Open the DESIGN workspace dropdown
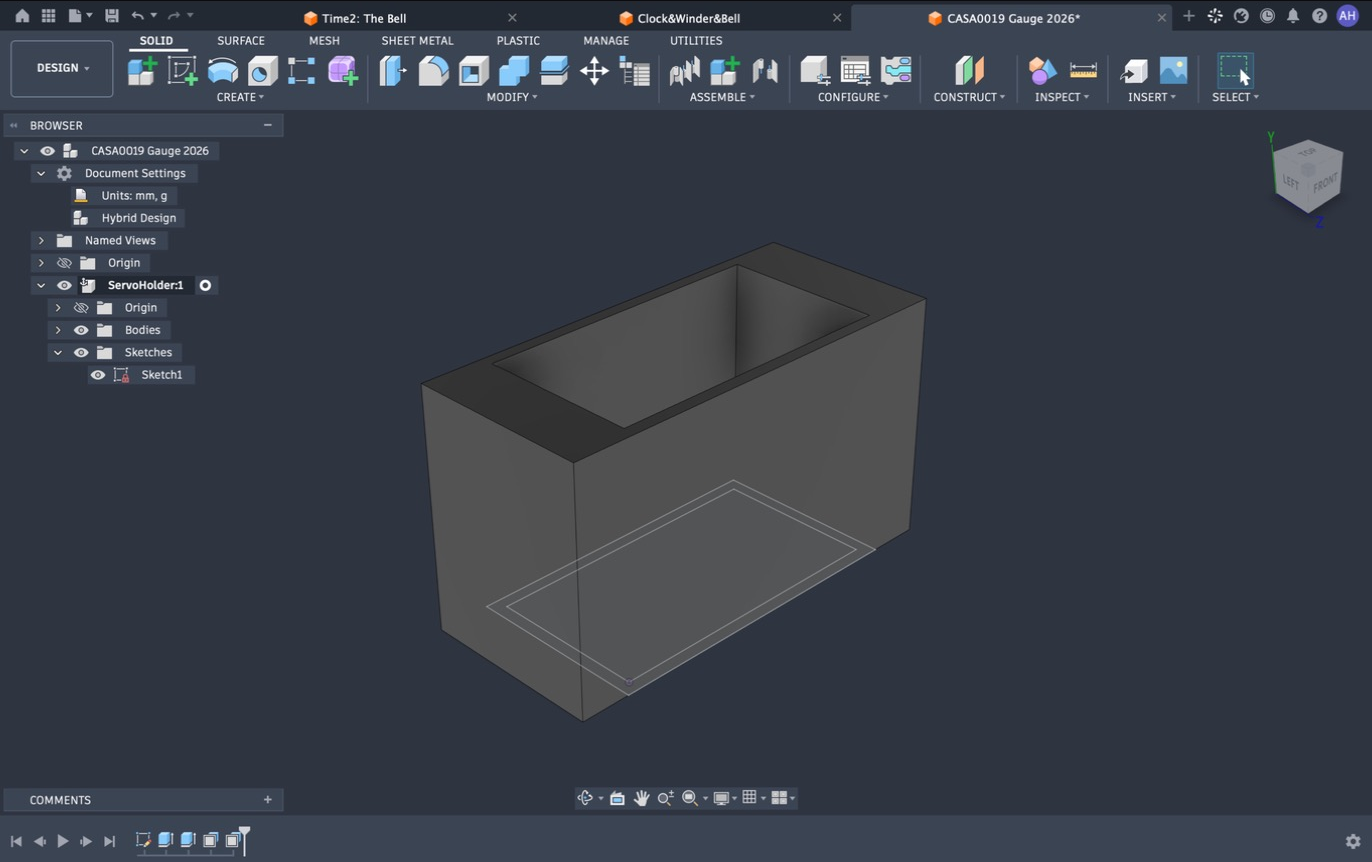Screen dimensions: 1372x862 [62, 68]
